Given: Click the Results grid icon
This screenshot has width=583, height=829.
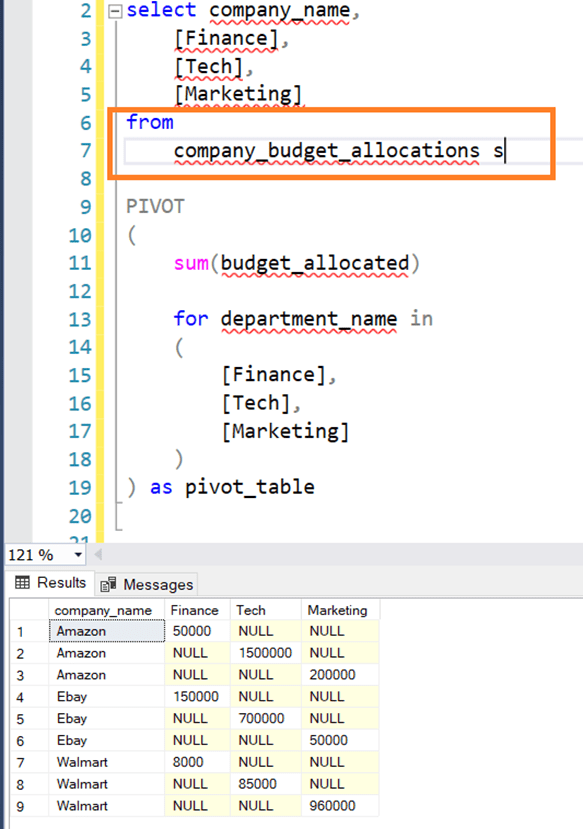Looking at the screenshot, I should [22, 583].
